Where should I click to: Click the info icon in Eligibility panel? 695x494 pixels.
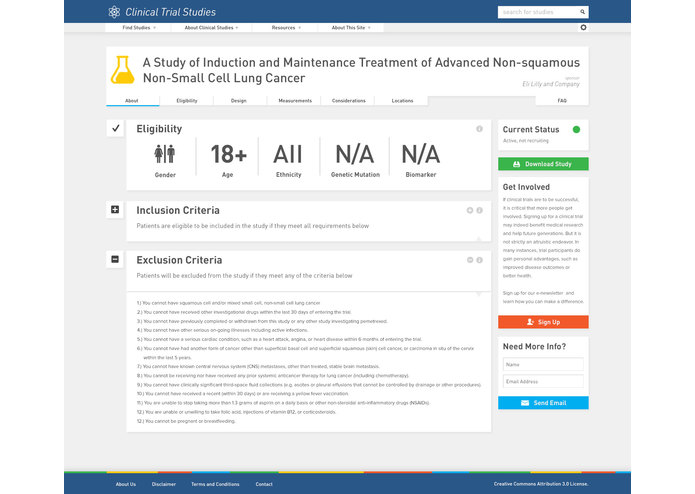tap(479, 129)
